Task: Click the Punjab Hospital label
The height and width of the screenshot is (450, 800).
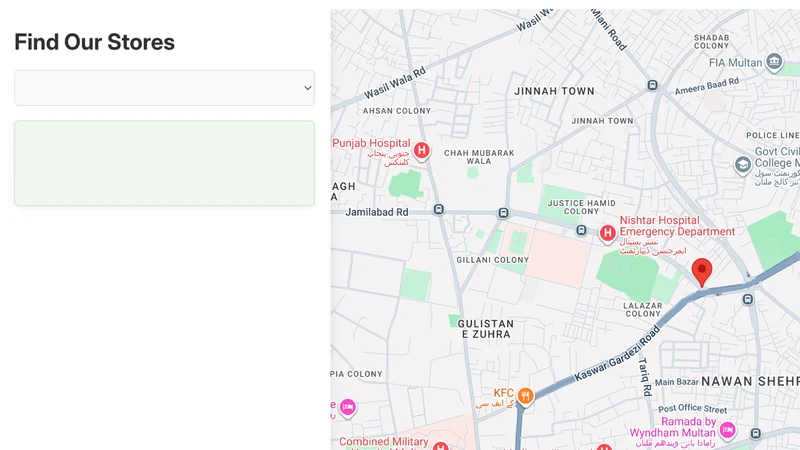Action: pyautogui.click(x=371, y=143)
